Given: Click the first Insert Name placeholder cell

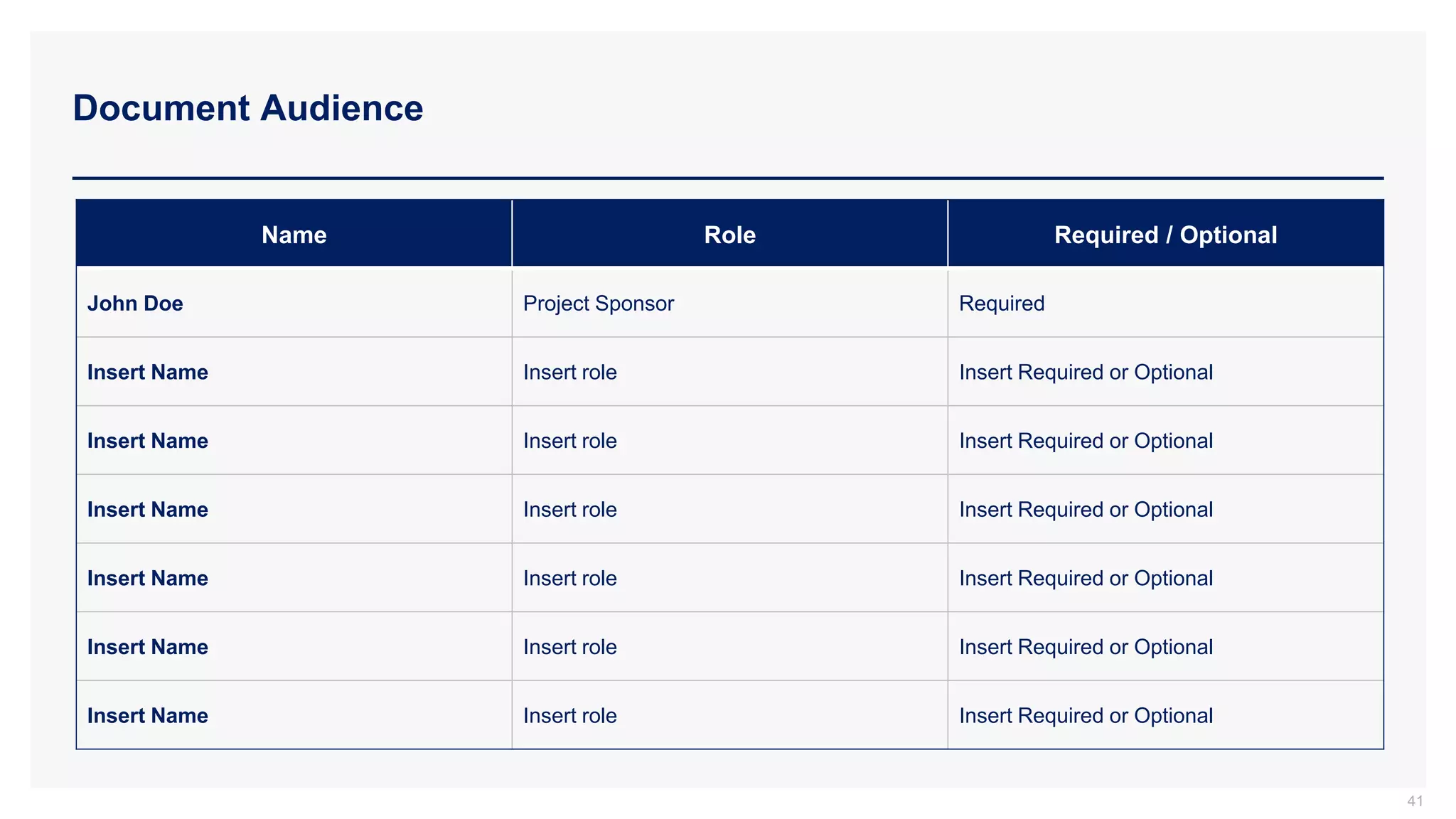Looking at the screenshot, I should point(148,373).
